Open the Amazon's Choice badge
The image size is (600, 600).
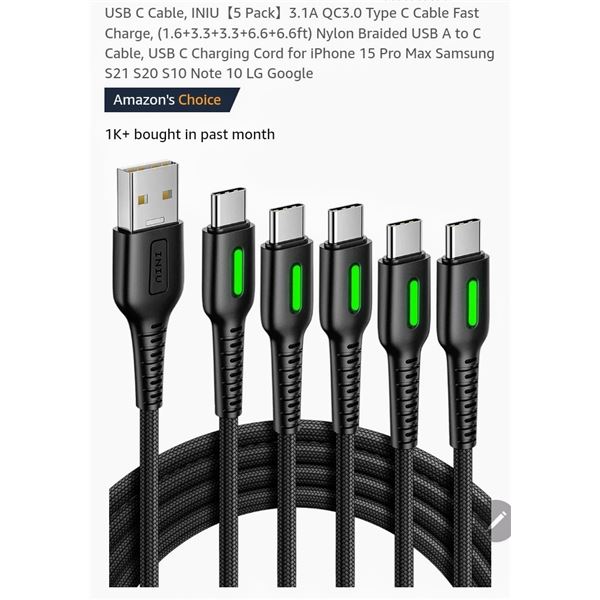pos(172,100)
